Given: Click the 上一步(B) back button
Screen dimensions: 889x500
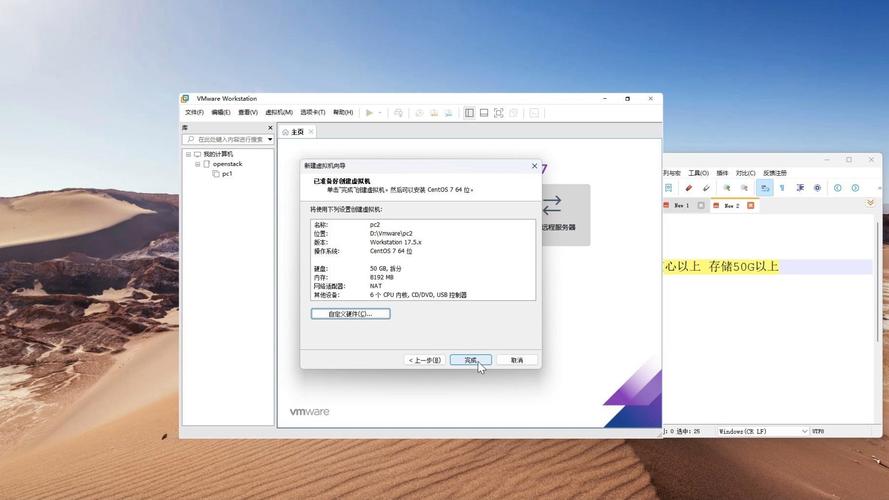Looking at the screenshot, I should tap(425, 360).
